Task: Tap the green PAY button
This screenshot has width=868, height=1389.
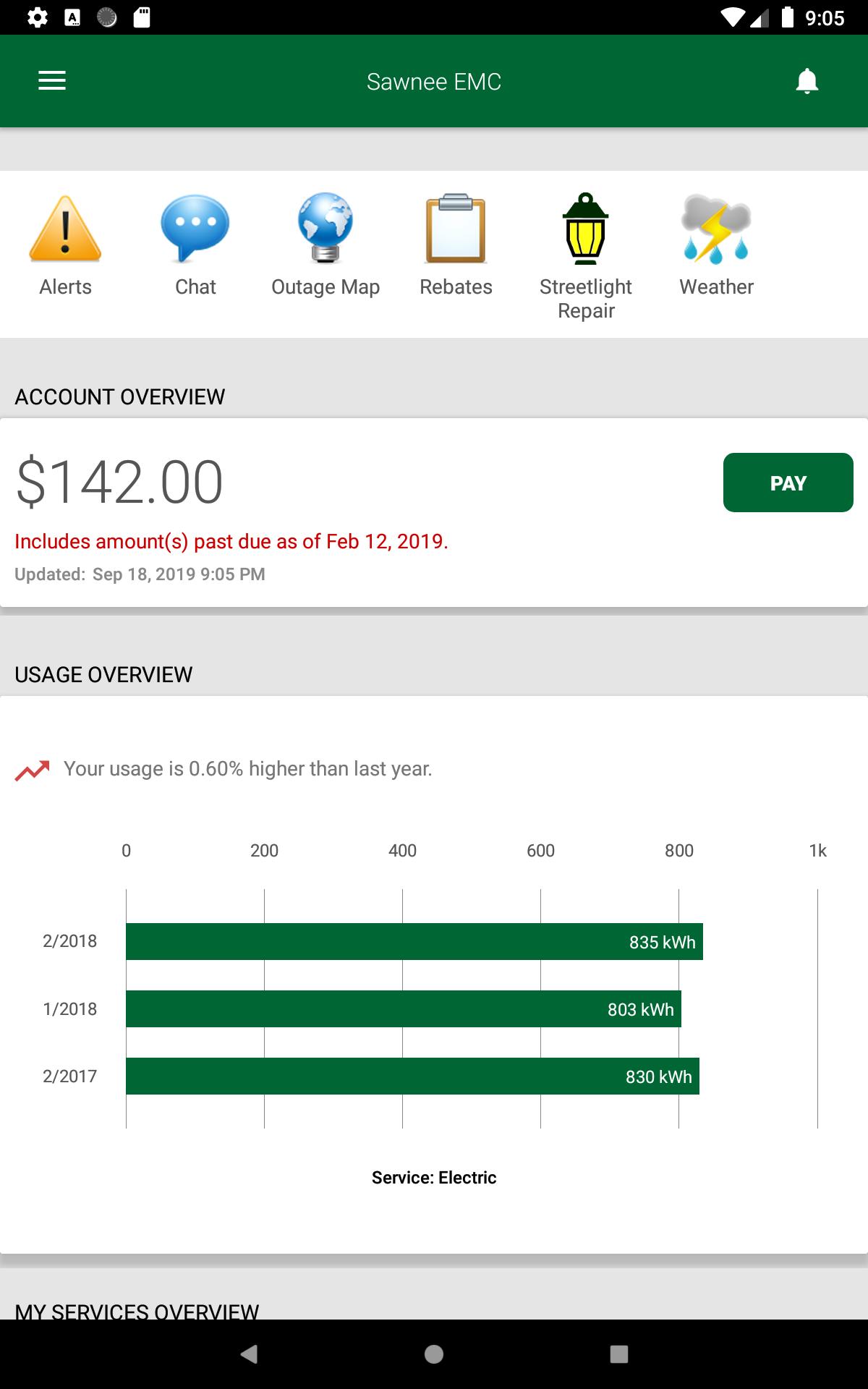Action: (x=788, y=483)
